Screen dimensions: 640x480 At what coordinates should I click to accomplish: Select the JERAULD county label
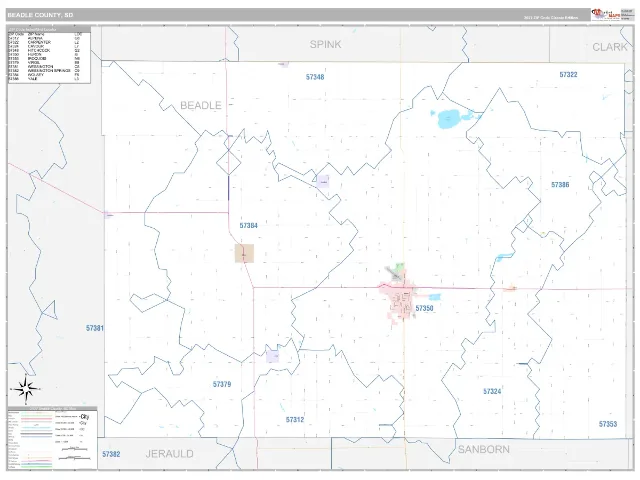pyautogui.click(x=169, y=453)
